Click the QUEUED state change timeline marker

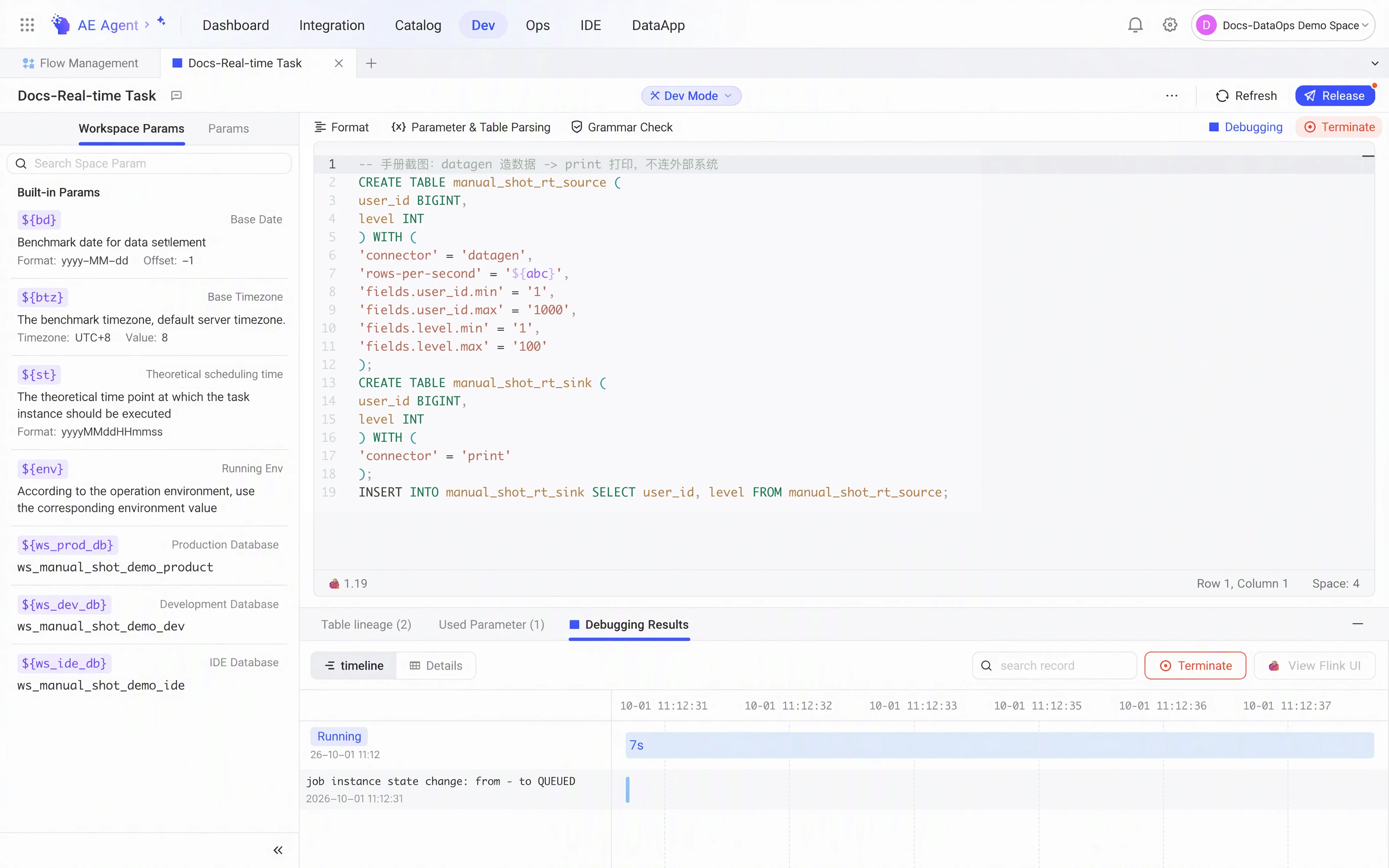627,789
